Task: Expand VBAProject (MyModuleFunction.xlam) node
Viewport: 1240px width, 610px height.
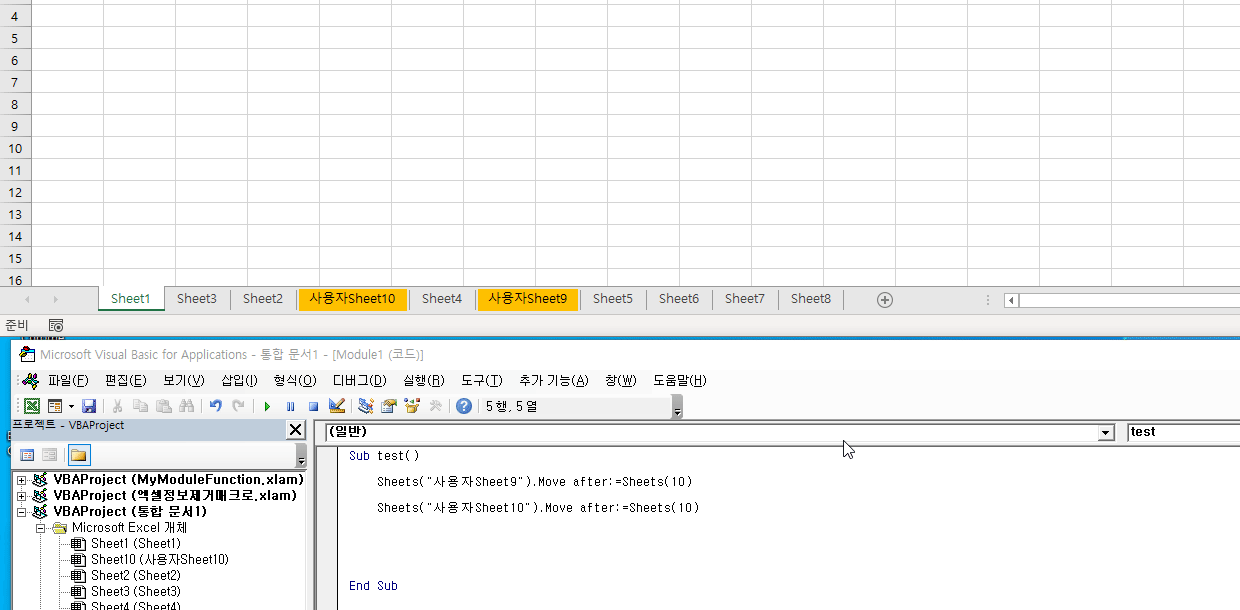Action: pyautogui.click(x=21, y=480)
